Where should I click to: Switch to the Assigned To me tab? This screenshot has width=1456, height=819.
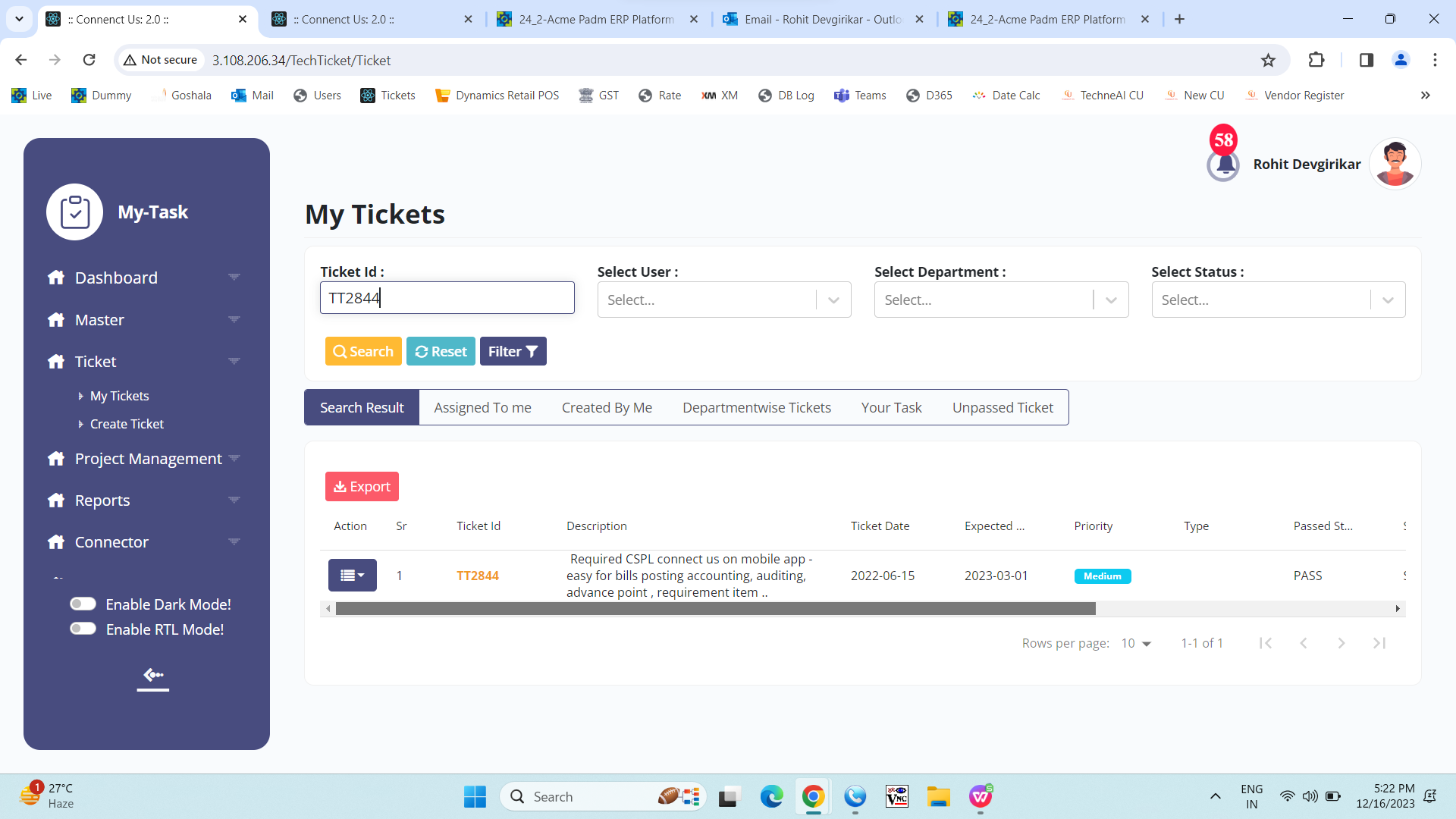click(x=482, y=407)
